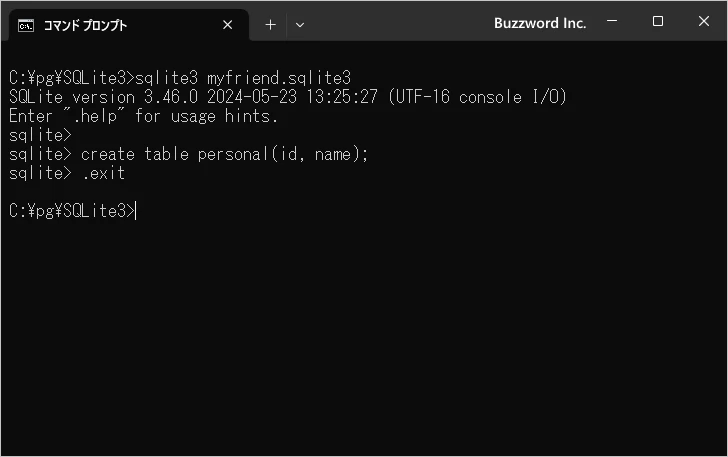
Task: Click the empty sqlite> prompt line
Action: coord(40,135)
